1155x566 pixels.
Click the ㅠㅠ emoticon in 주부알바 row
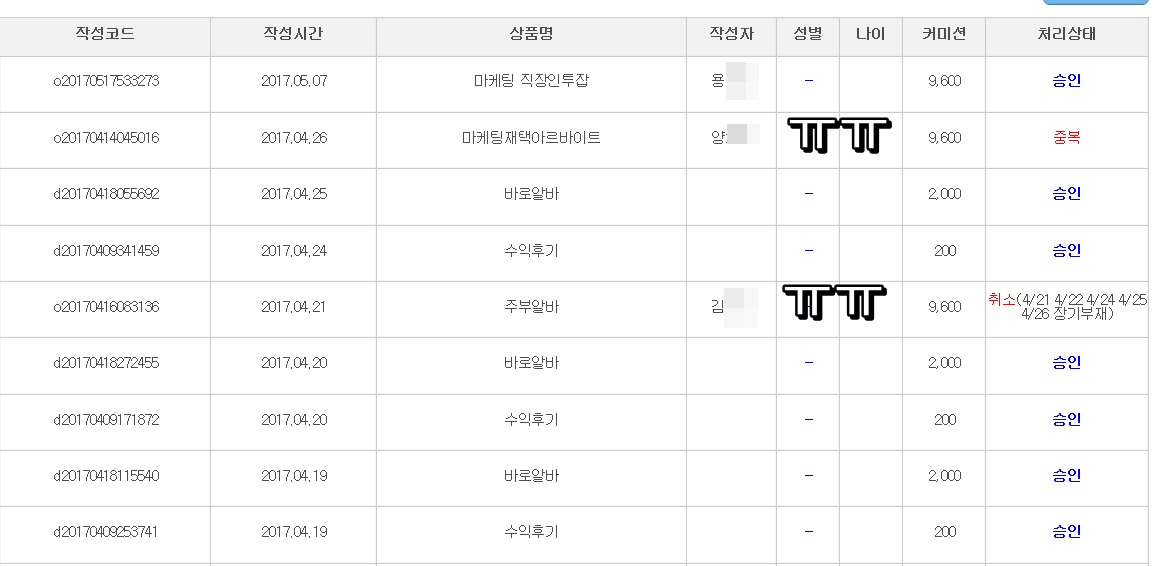pos(834,302)
